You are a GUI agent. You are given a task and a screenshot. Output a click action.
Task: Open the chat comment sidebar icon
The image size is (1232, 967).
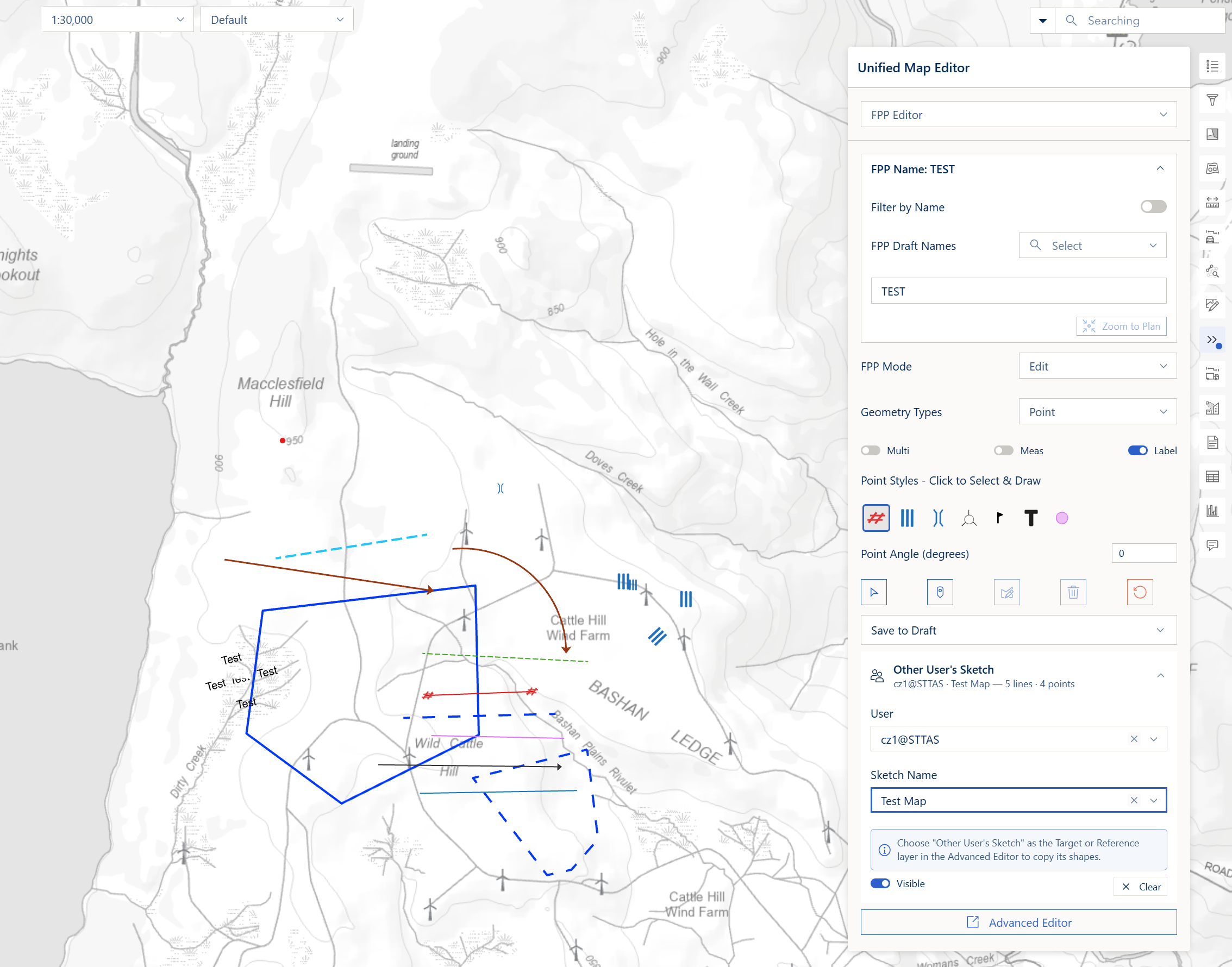(x=1212, y=545)
